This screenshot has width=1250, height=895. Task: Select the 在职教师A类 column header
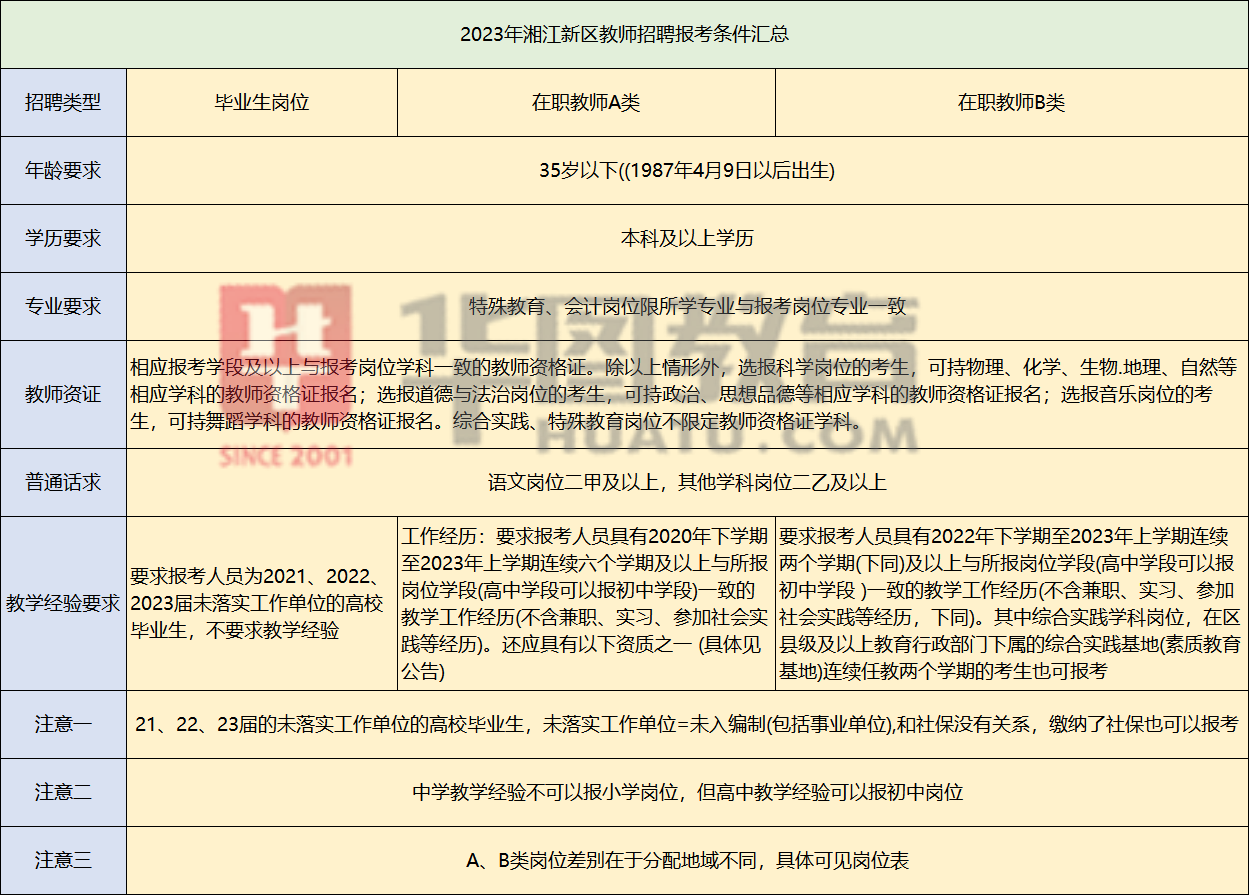[x=586, y=102]
